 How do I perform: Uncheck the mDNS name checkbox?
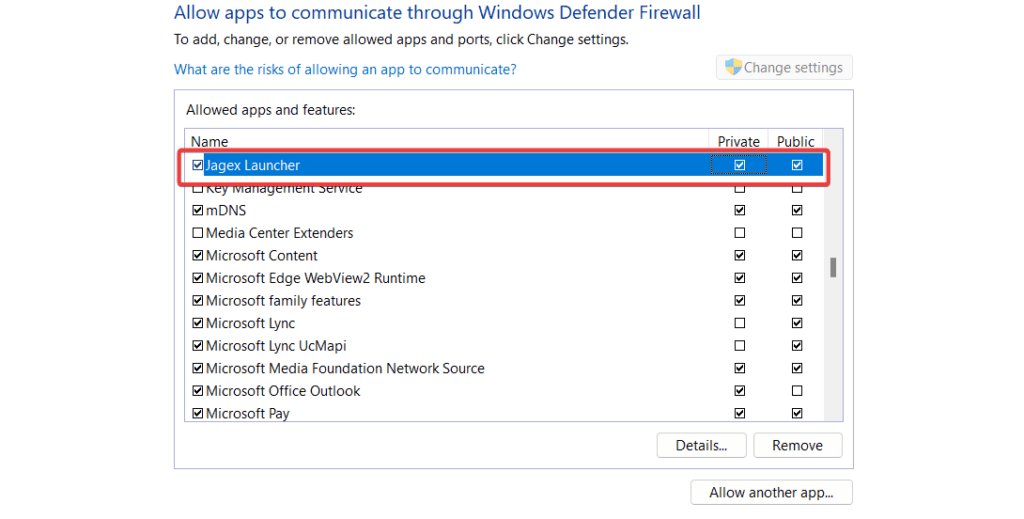click(x=197, y=210)
